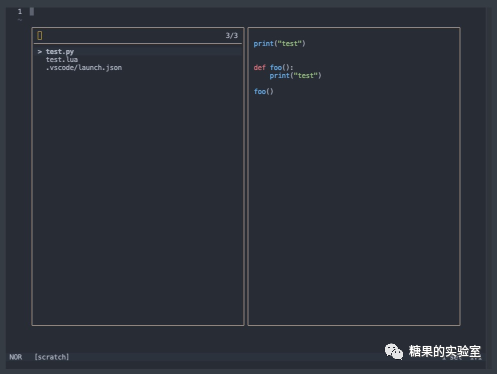This screenshot has width=497, height=374.
Task: Click line number 1 in the gutter
Action: pyautogui.click(x=20, y=12)
